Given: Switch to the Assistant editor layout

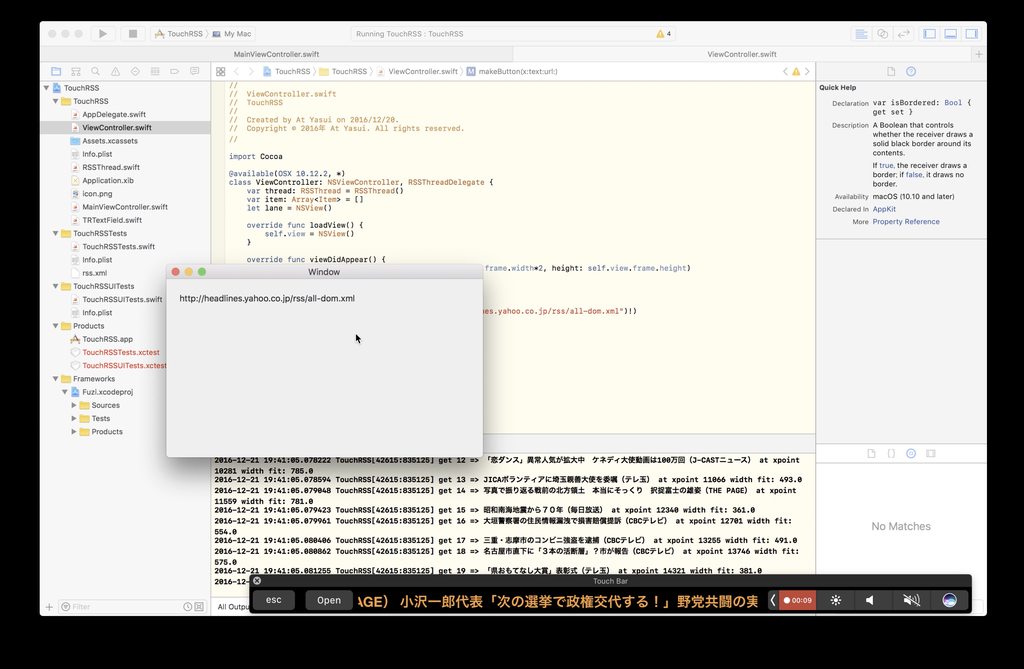Looking at the screenshot, I should 882,33.
